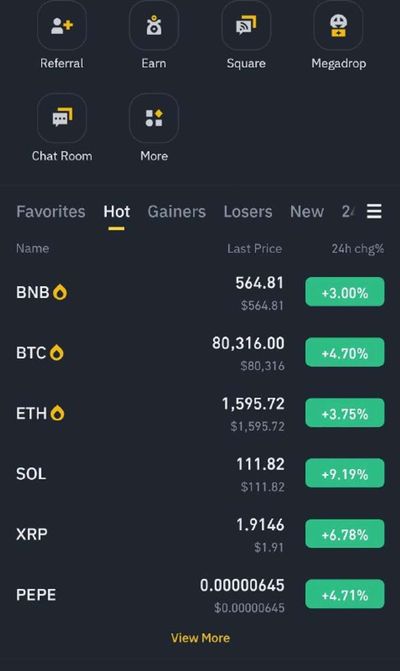Open the market list menu icon
Screen dimensions: 400x671
(x=374, y=211)
